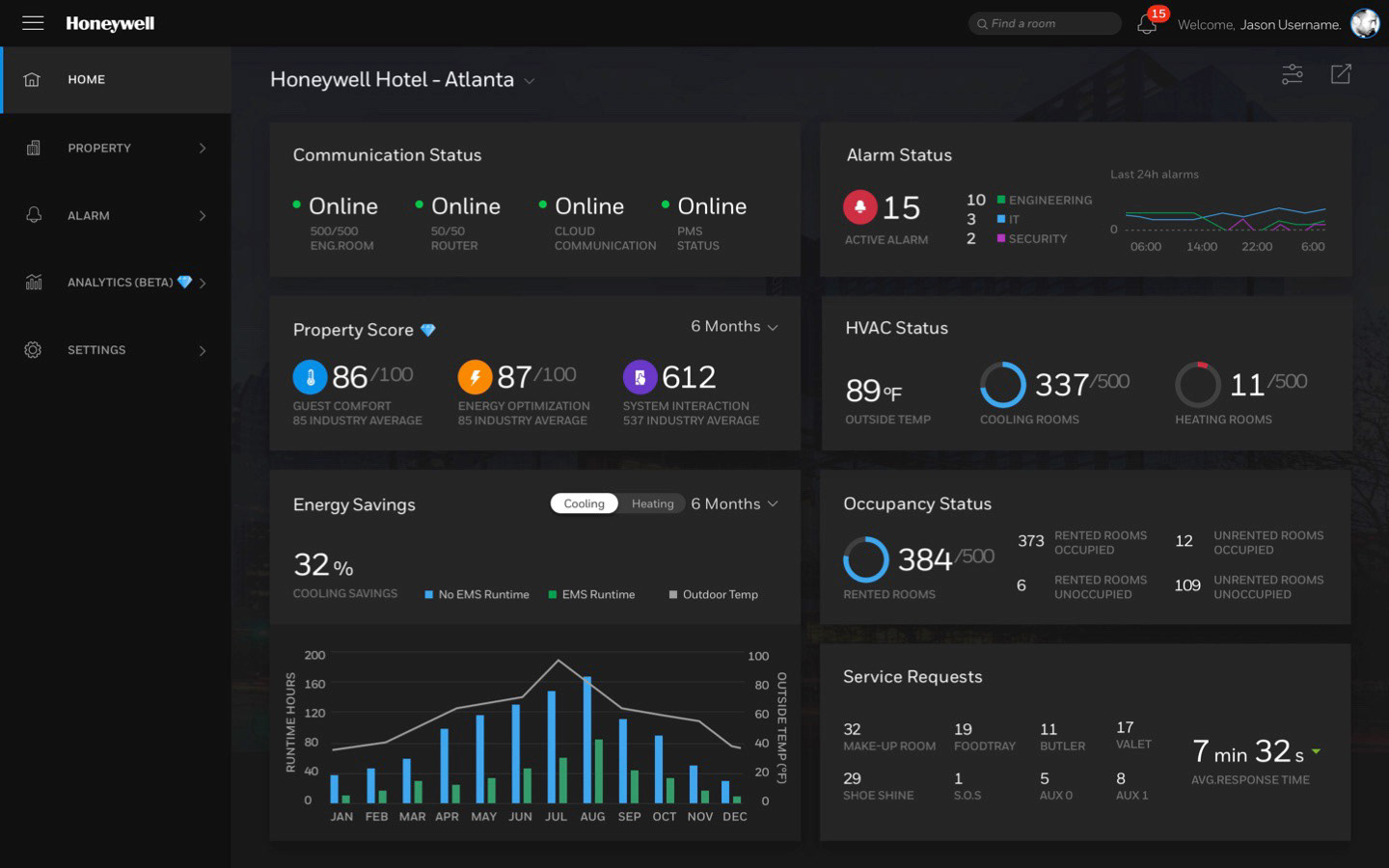The width and height of the screenshot is (1389, 868).
Task: Click the AUG bar in energy chart
Action: coord(586,740)
